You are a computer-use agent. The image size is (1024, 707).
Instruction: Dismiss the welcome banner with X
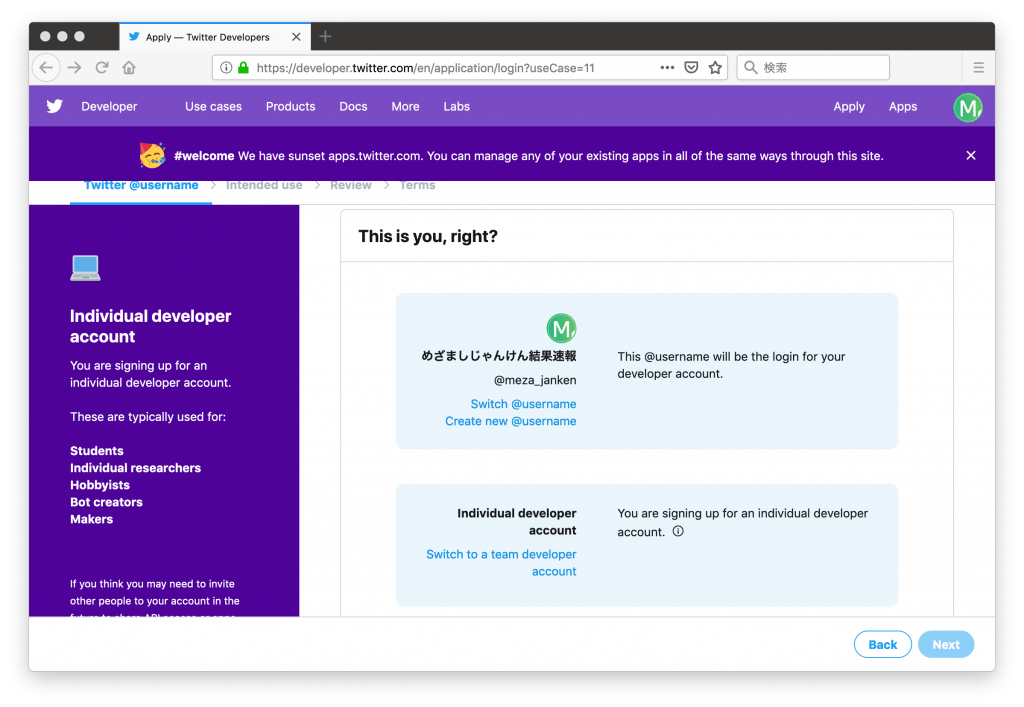(x=971, y=155)
